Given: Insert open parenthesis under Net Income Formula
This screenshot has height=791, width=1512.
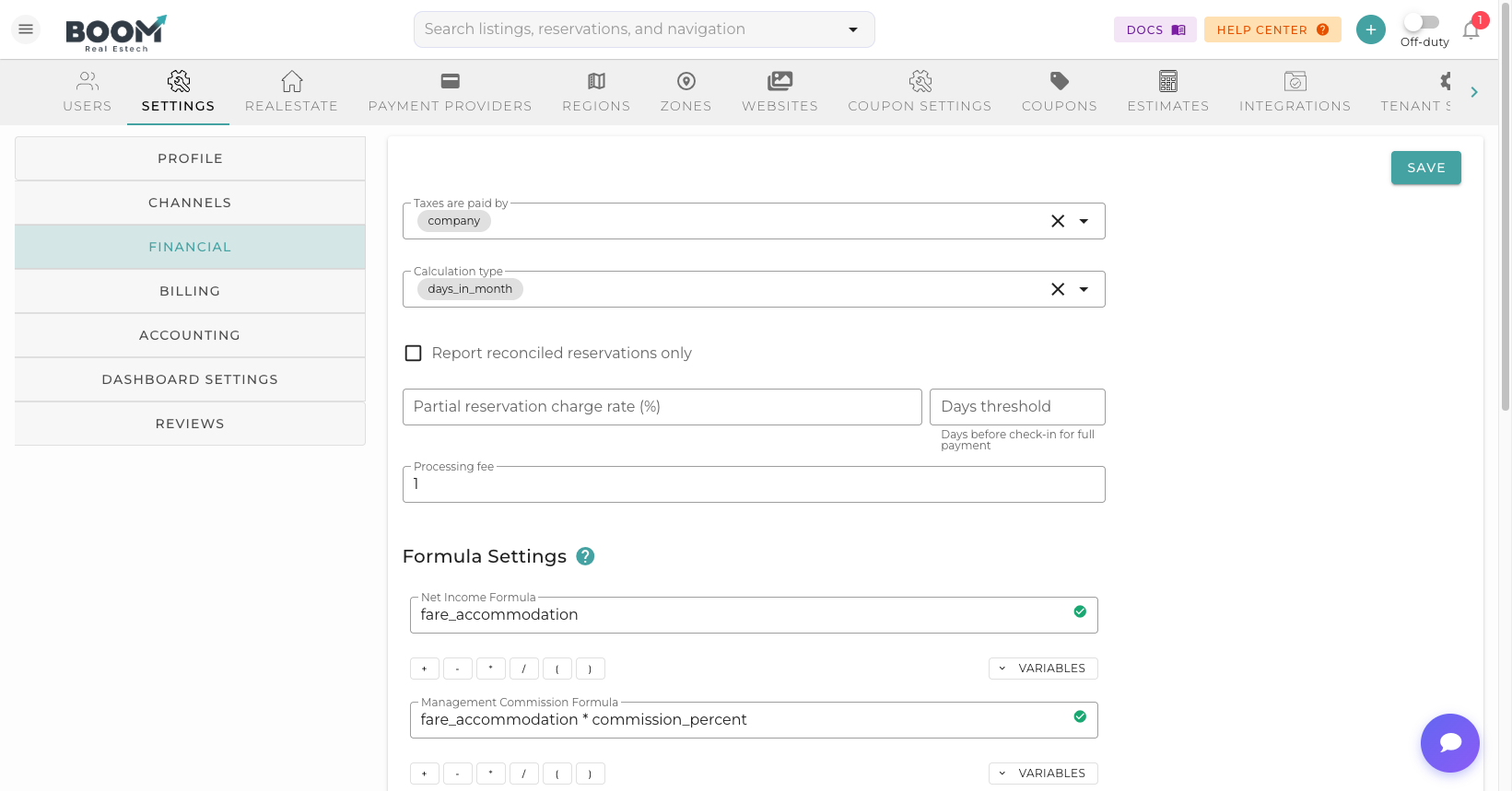Looking at the screenshot, I should click(557, 669).
